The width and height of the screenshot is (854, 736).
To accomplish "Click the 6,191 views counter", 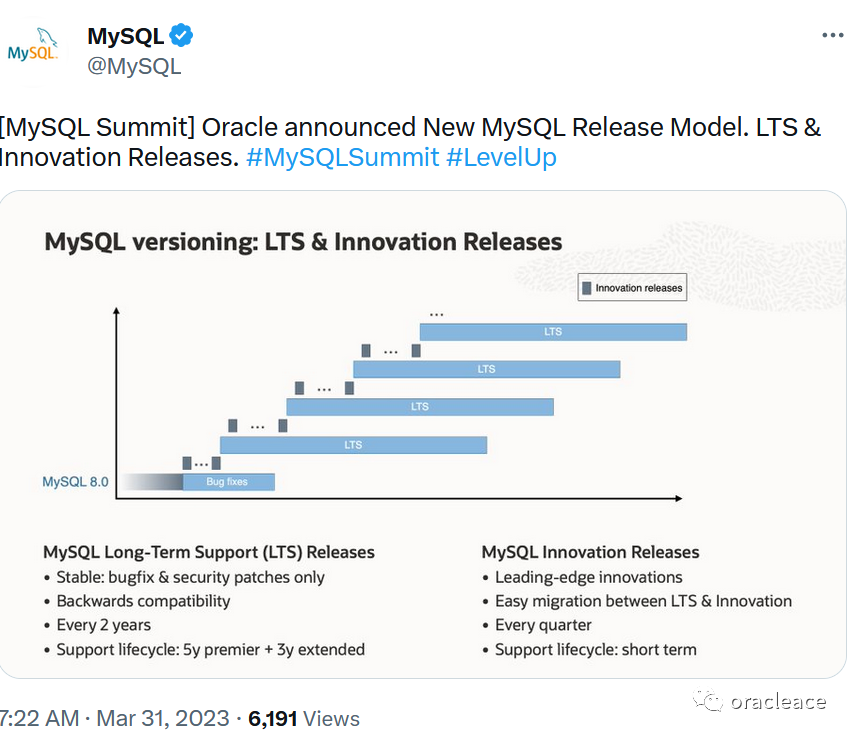I will pyautogui.click(x=272, y=718).
